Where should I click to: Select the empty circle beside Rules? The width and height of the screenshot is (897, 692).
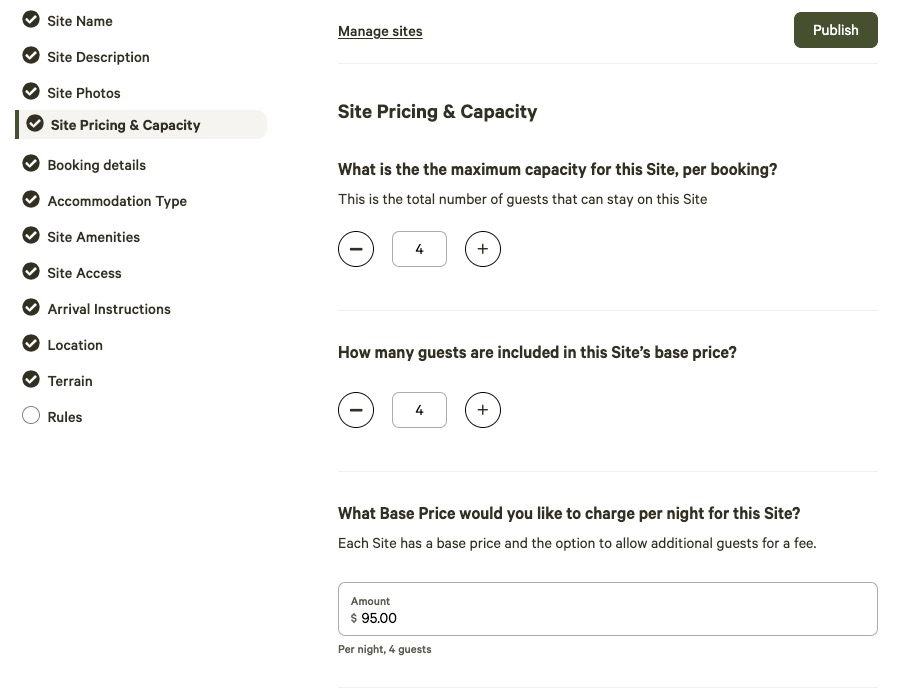click(x=31, y=415)
